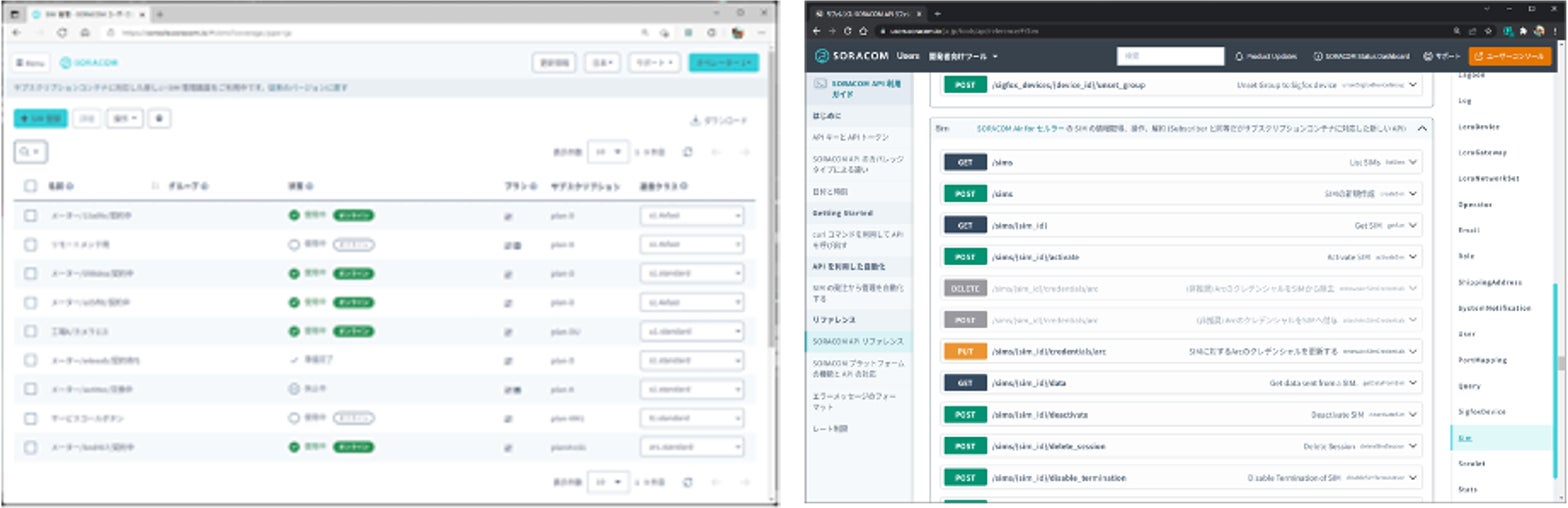Open the page size 10 dropdown above the table

608,152
